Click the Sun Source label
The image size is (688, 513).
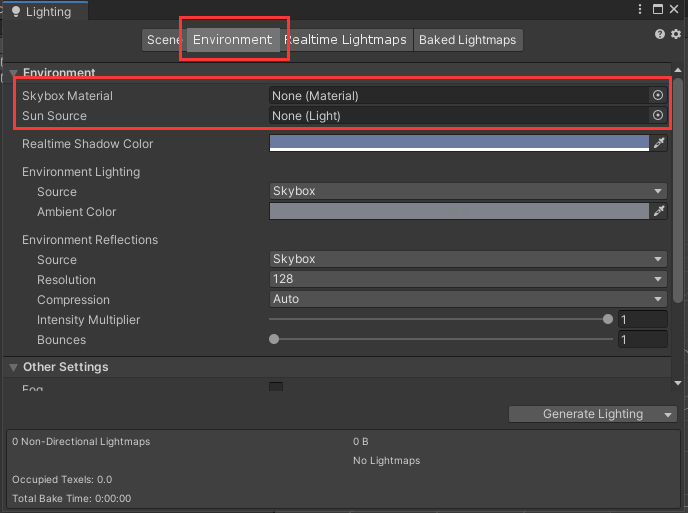pyautogui.click(x=54, y=116)
